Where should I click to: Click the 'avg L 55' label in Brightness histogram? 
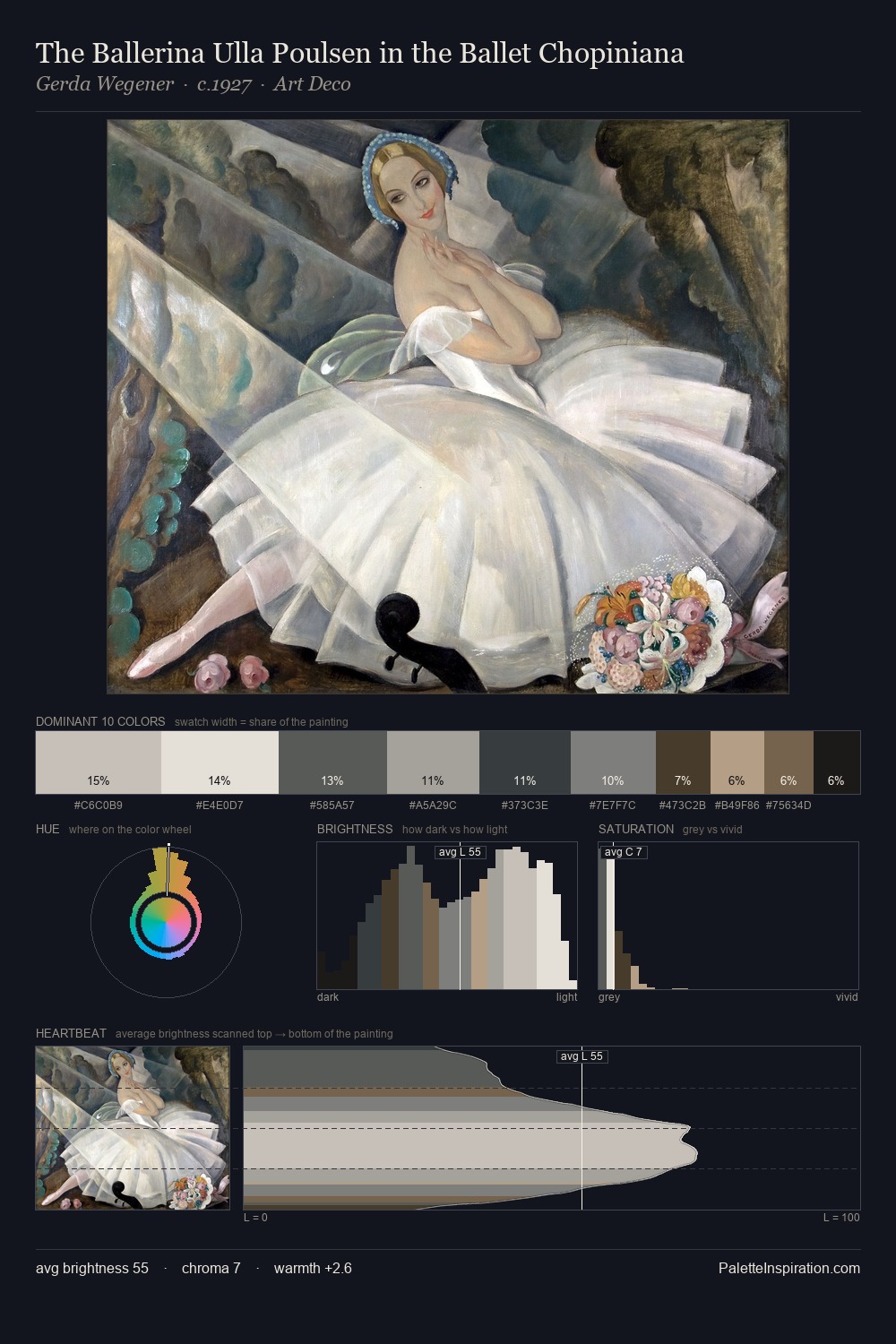[460, 852]
